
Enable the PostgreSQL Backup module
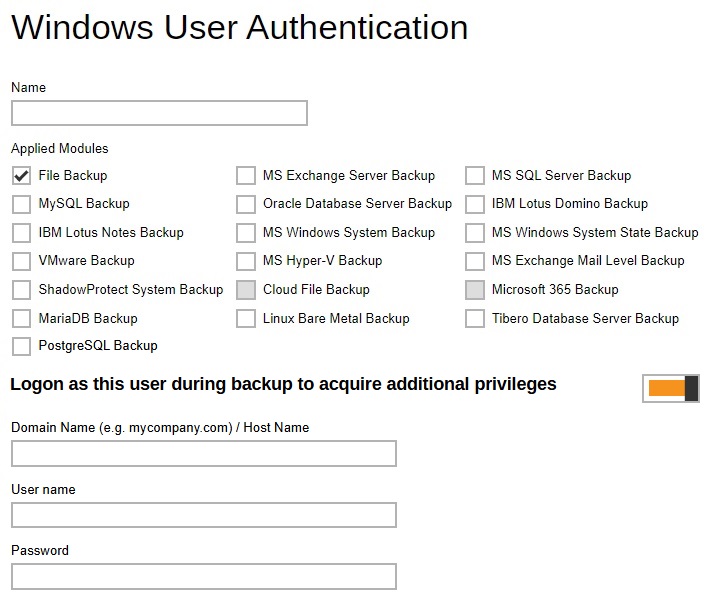click(22, 346)
